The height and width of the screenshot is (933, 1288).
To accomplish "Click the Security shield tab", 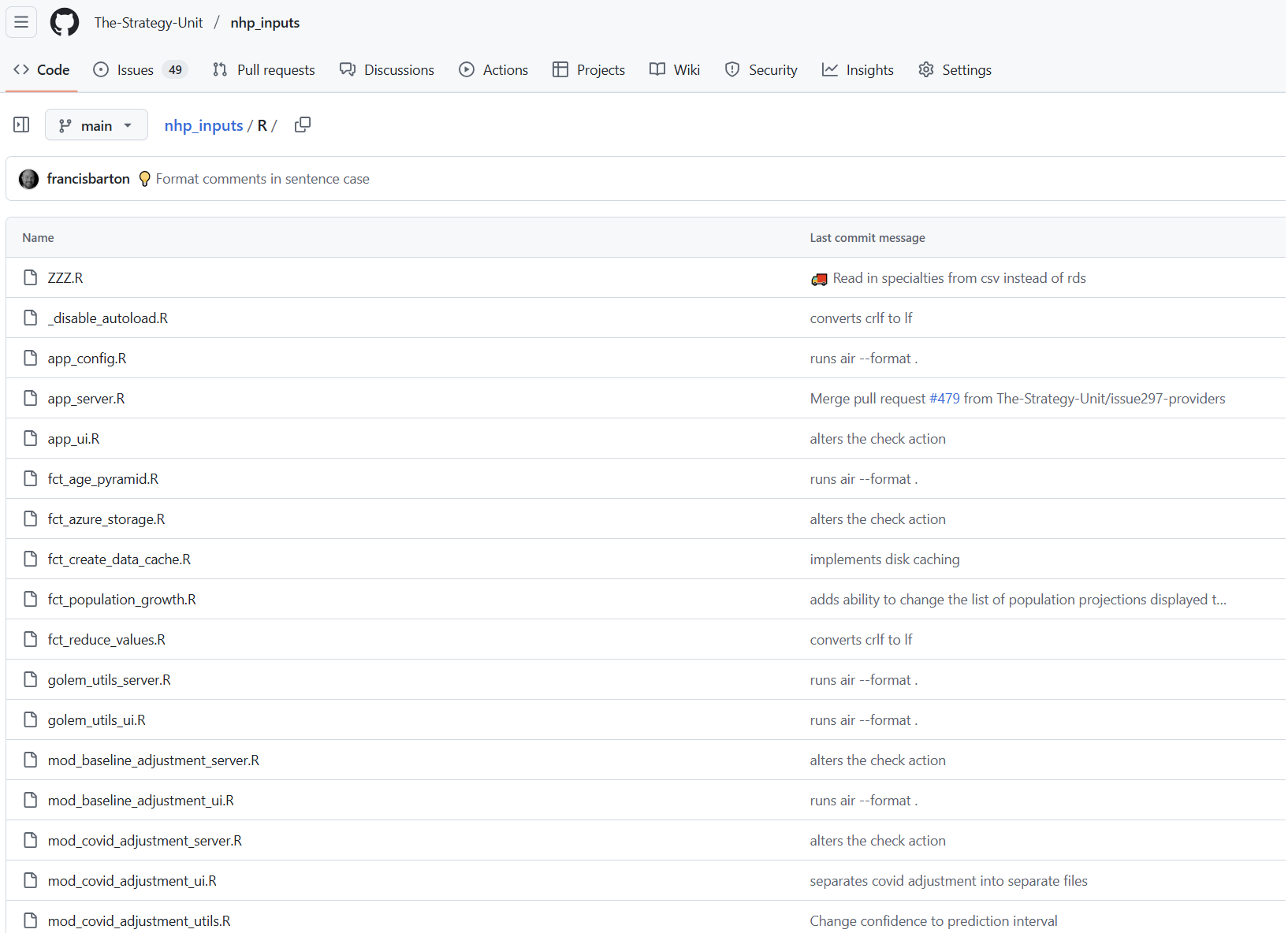I will point(761,70).
